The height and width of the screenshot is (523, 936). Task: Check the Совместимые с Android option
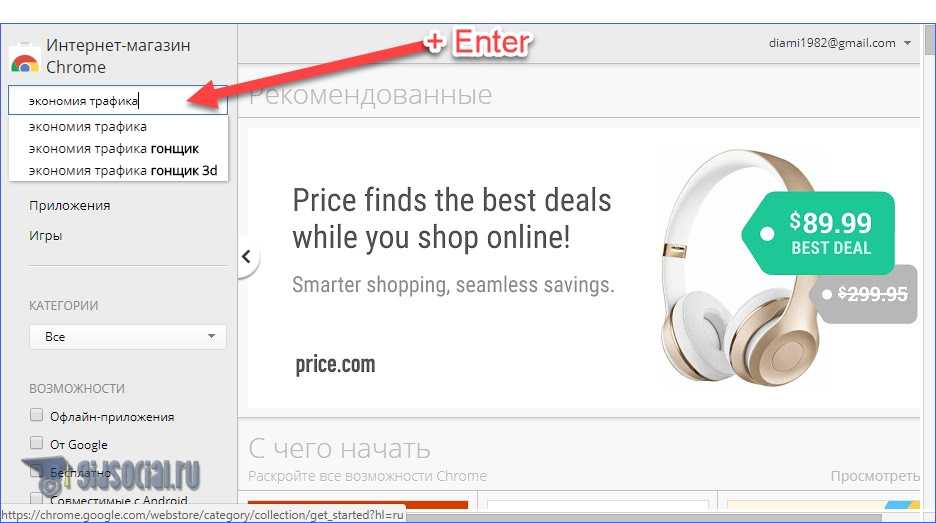tap(36, 499)
